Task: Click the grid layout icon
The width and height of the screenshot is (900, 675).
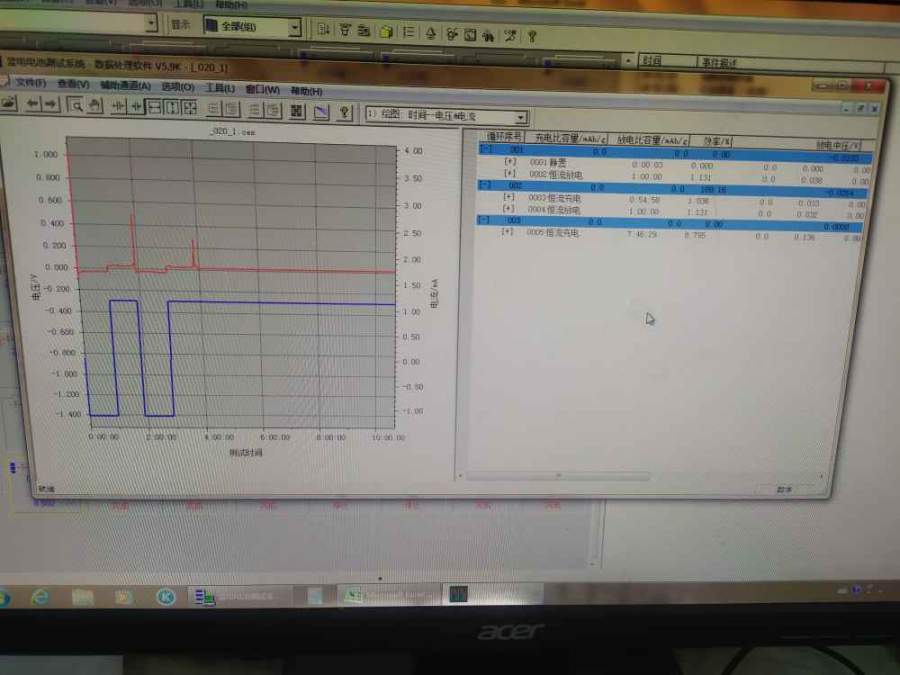Action: click(297, 111)
